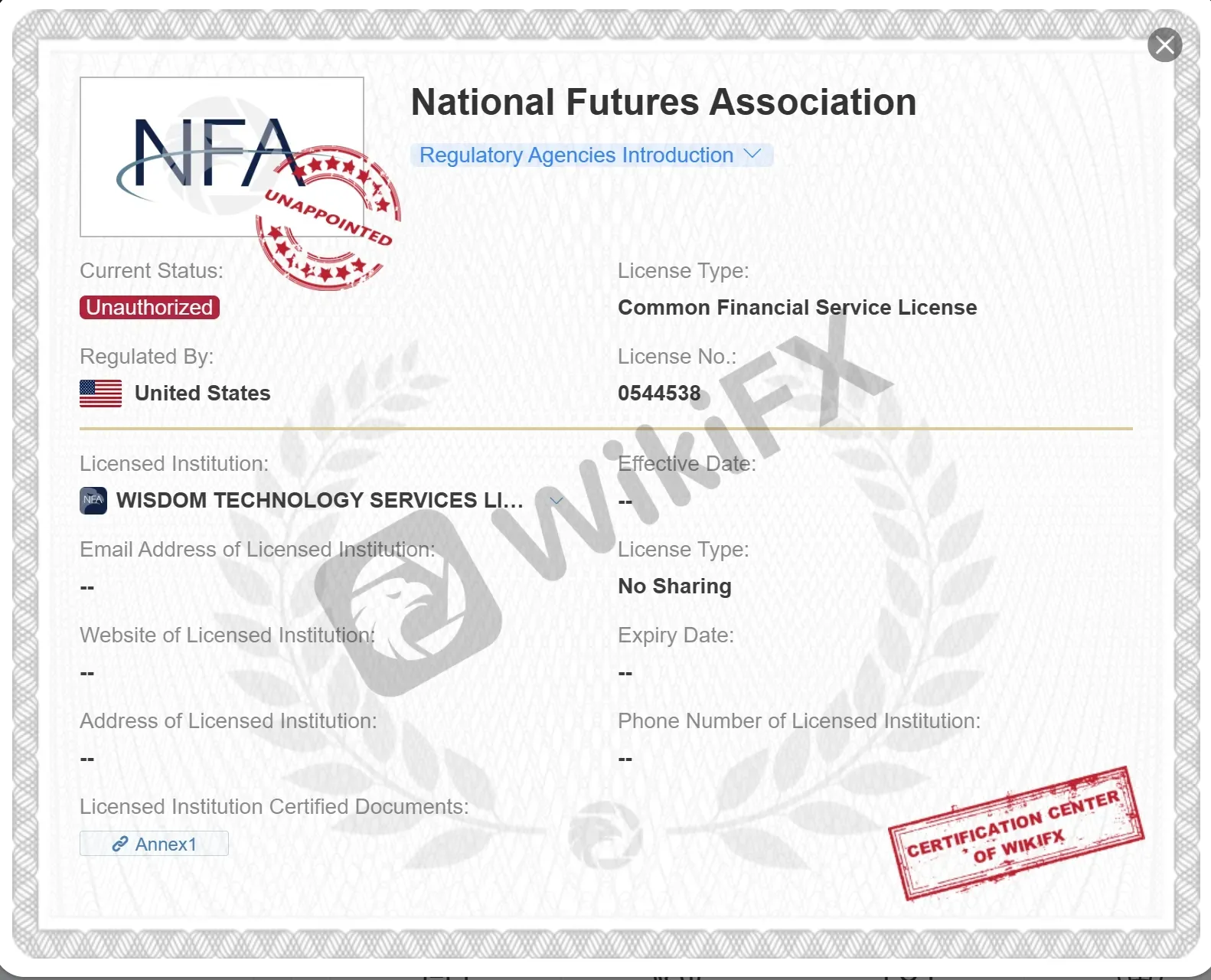The width and height of the screenshot is (1211, 980).
Task: Click Website of Licensed Institution label
Action: tap(227, 635)
